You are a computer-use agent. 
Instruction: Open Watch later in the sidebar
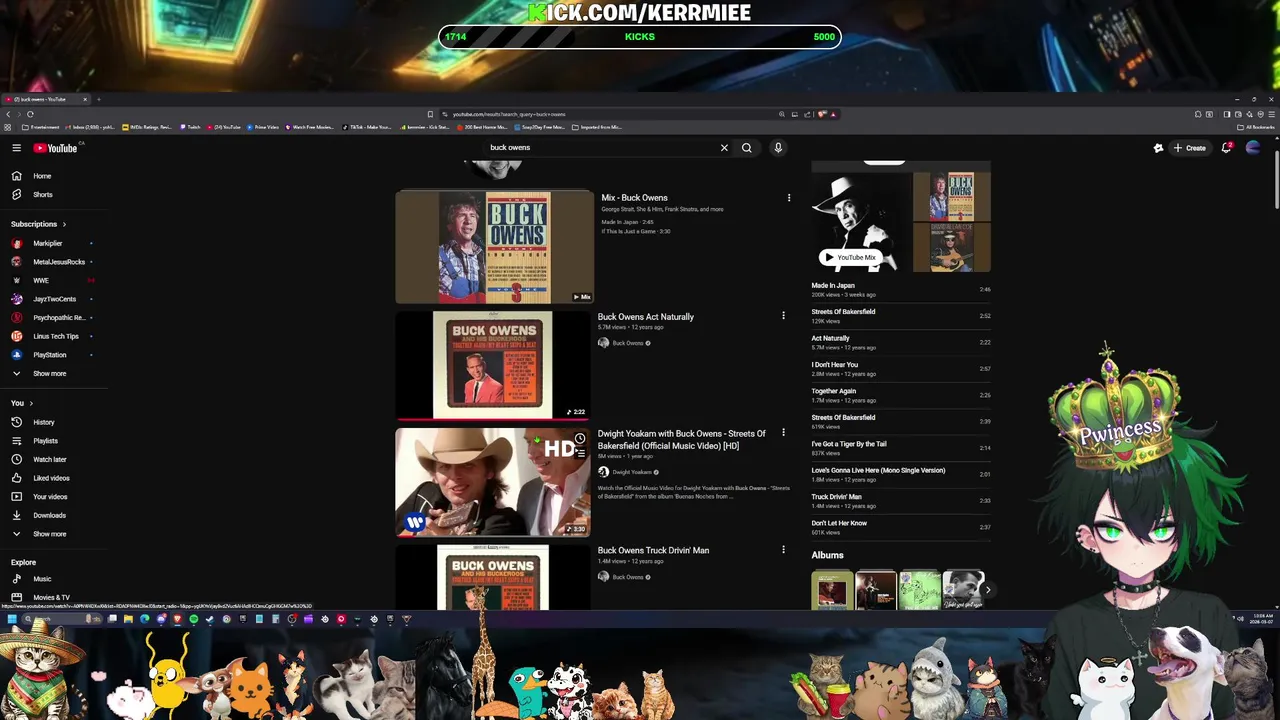click(54, 460)
